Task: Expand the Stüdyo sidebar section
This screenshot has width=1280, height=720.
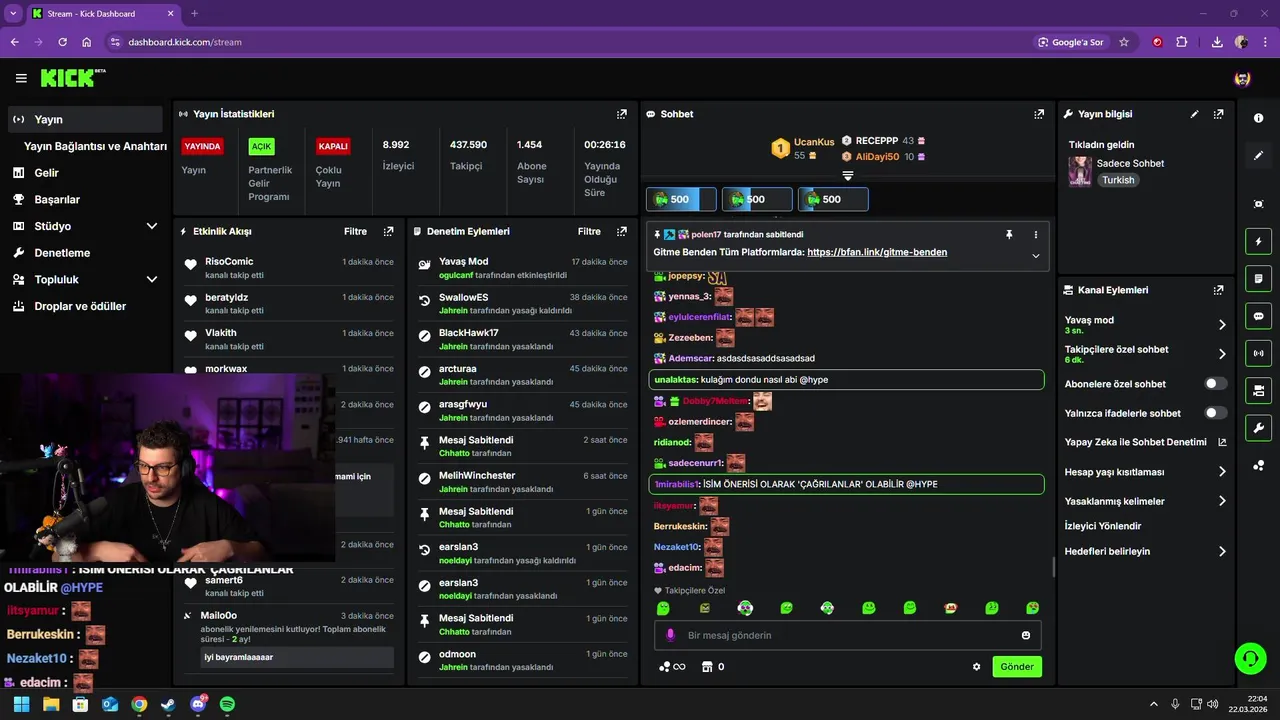Action: click(152, 226)
